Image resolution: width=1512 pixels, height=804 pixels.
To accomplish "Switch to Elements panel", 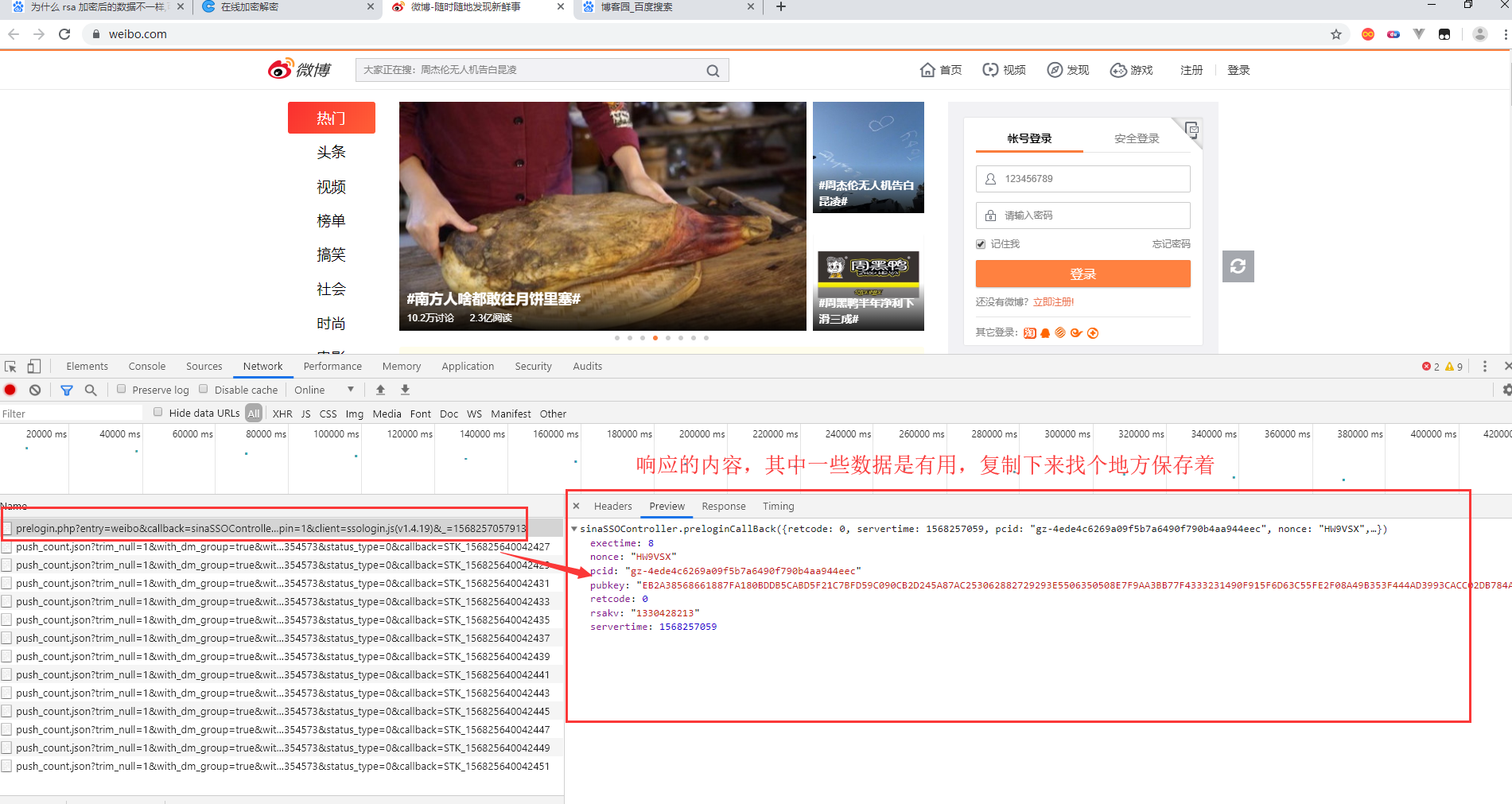I will click(87, 367).
